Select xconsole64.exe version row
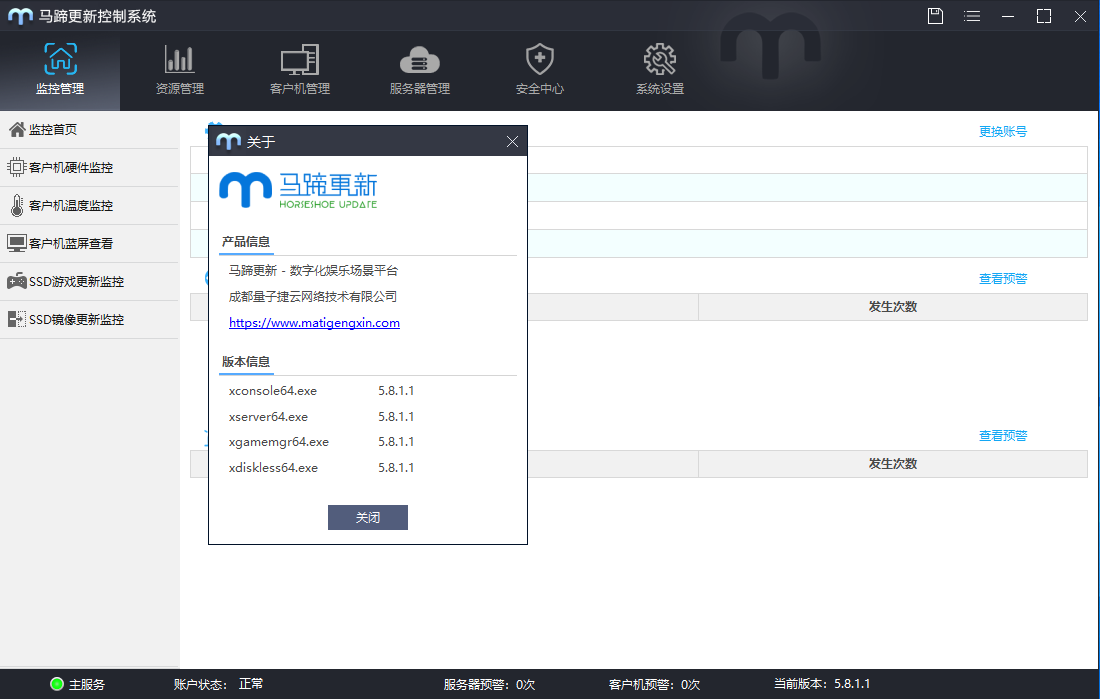1100x699 pixels. tap(321, 391)
